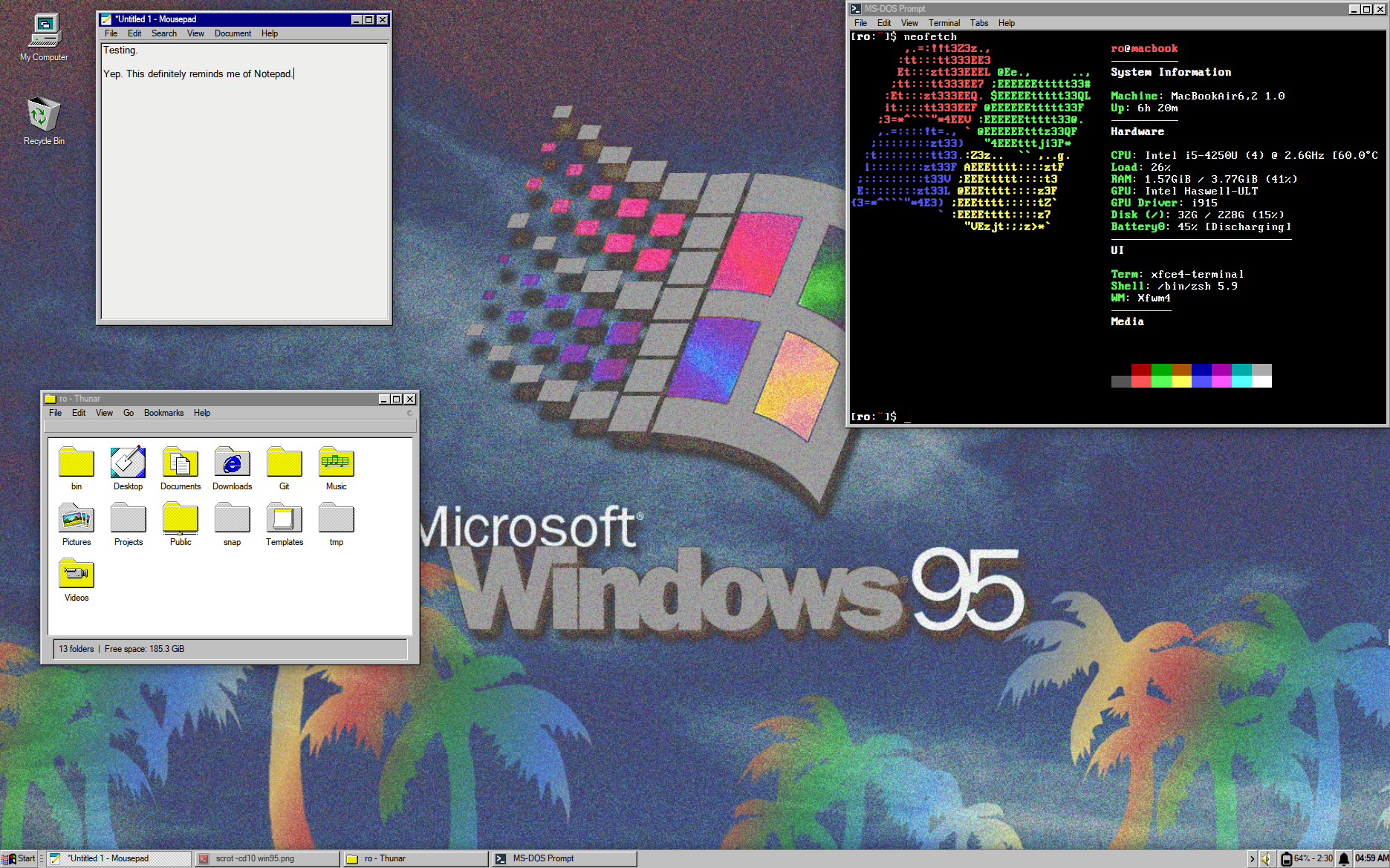Screen dimensions: 1390x868
Task: Select the Projects folder in Thunar
Action: point(129,524)
